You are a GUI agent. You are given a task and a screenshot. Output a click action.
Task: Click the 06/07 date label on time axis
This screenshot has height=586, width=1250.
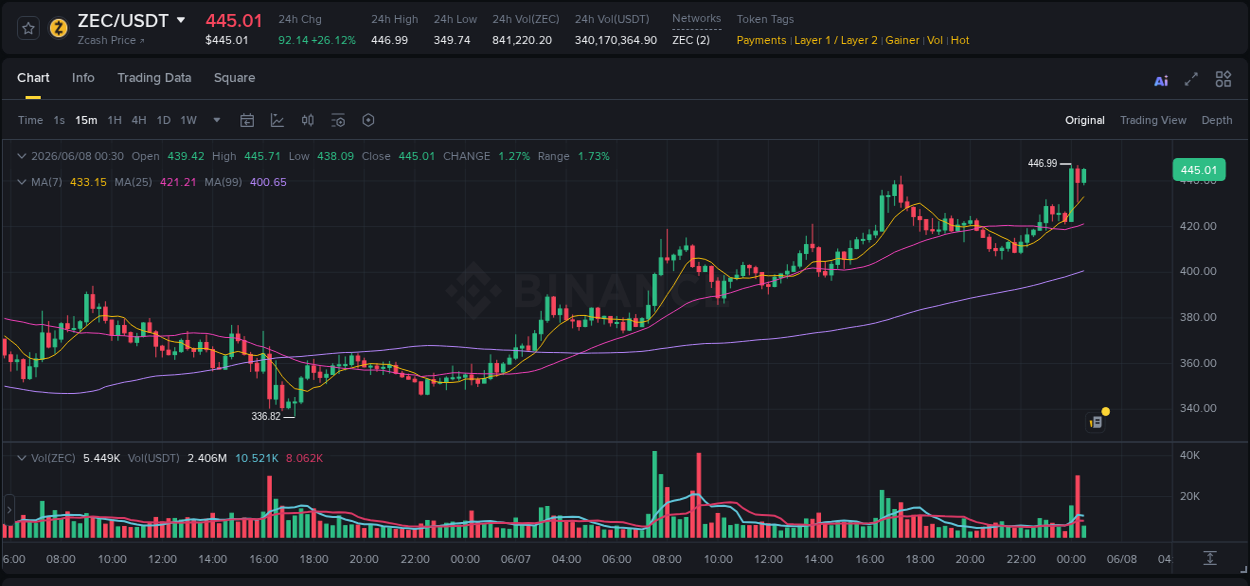515,558
